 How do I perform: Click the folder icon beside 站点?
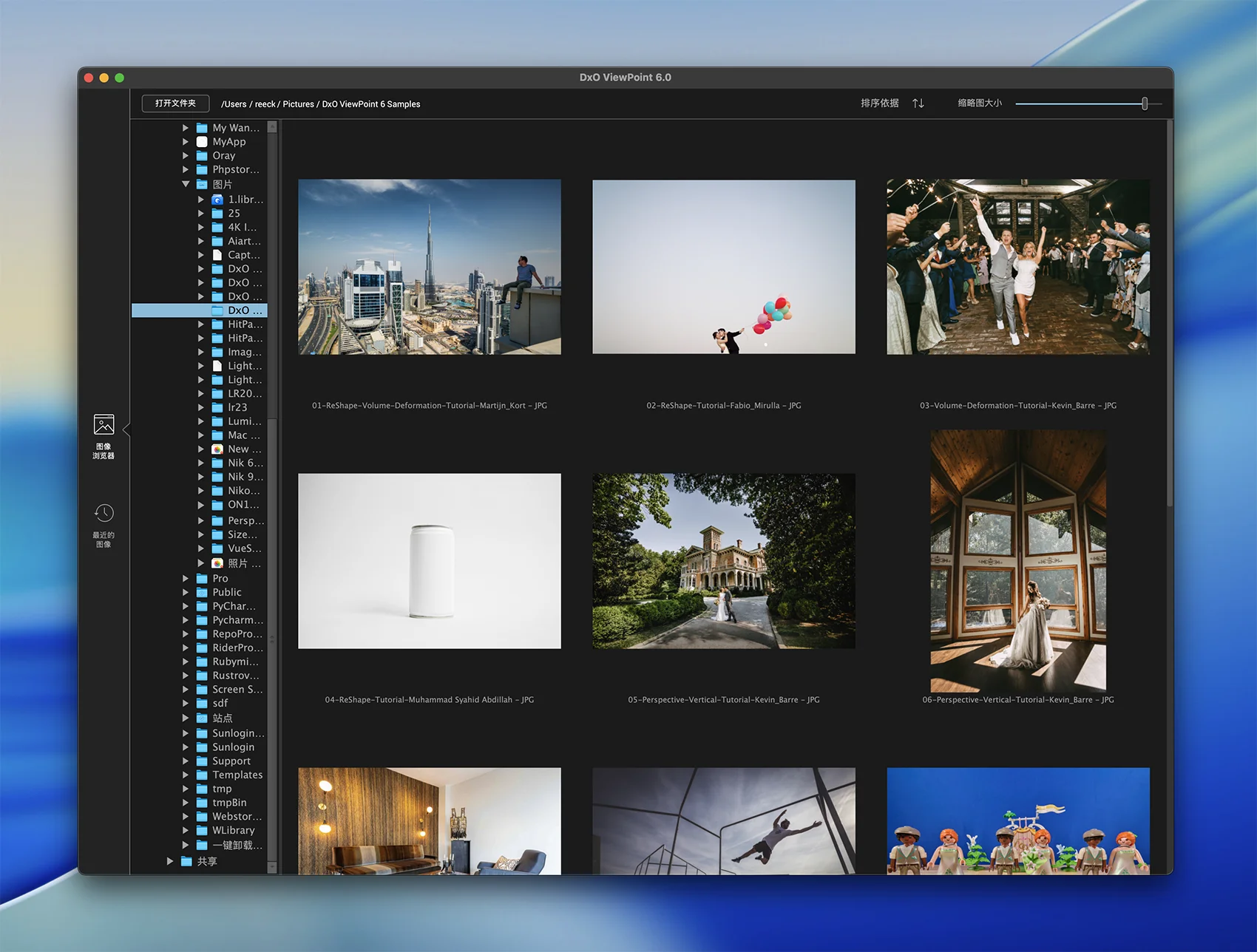tap(202, 718)
